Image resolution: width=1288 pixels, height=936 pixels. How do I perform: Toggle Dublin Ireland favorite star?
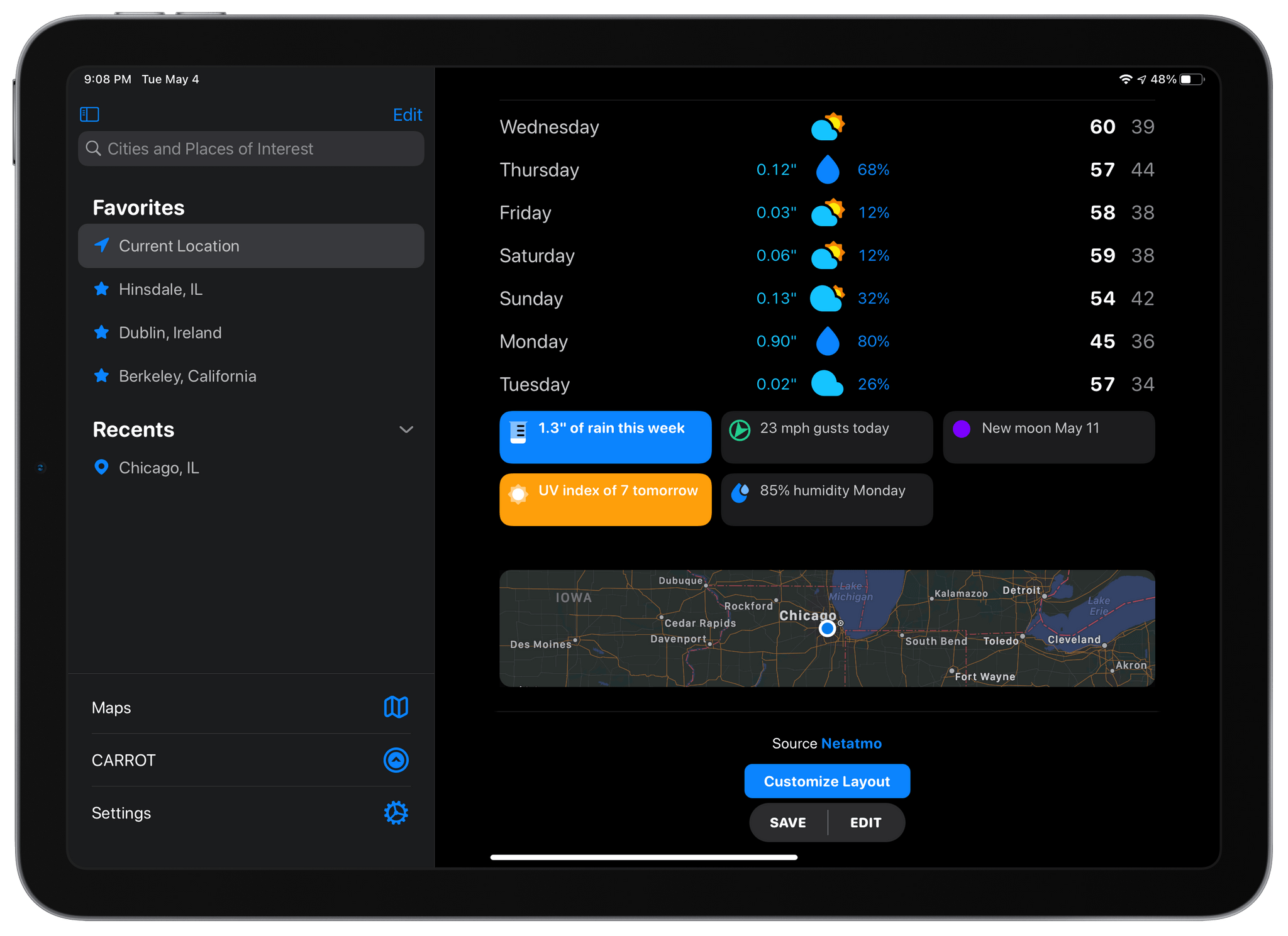pyautogui.click(x=99, y=332)
